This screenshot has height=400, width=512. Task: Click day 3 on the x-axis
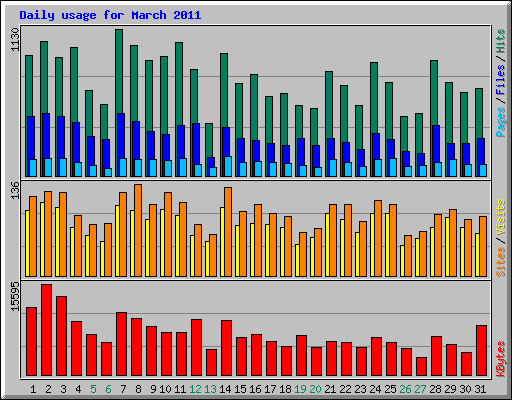pos(63,389)
